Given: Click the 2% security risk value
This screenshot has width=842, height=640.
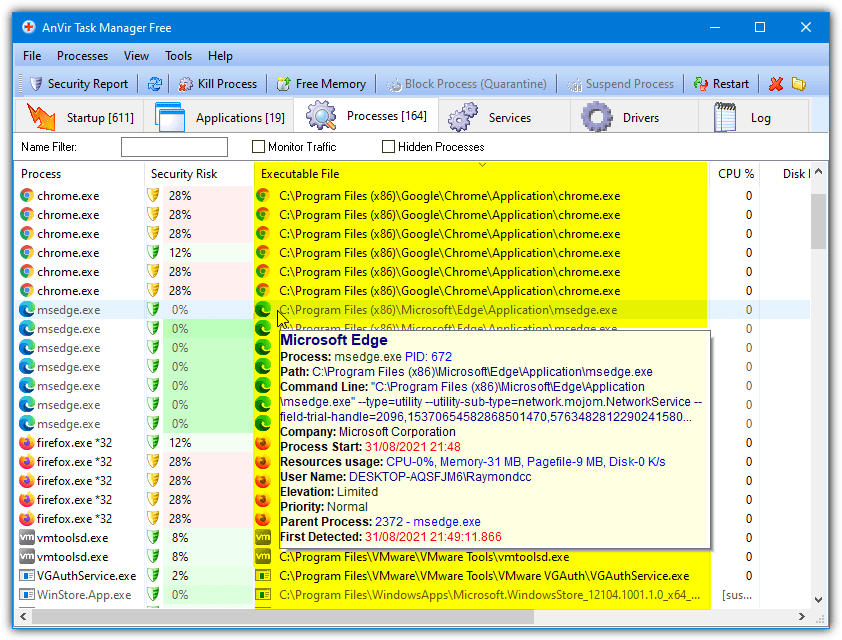Looking at the screenshot, I should click(180, 576).
